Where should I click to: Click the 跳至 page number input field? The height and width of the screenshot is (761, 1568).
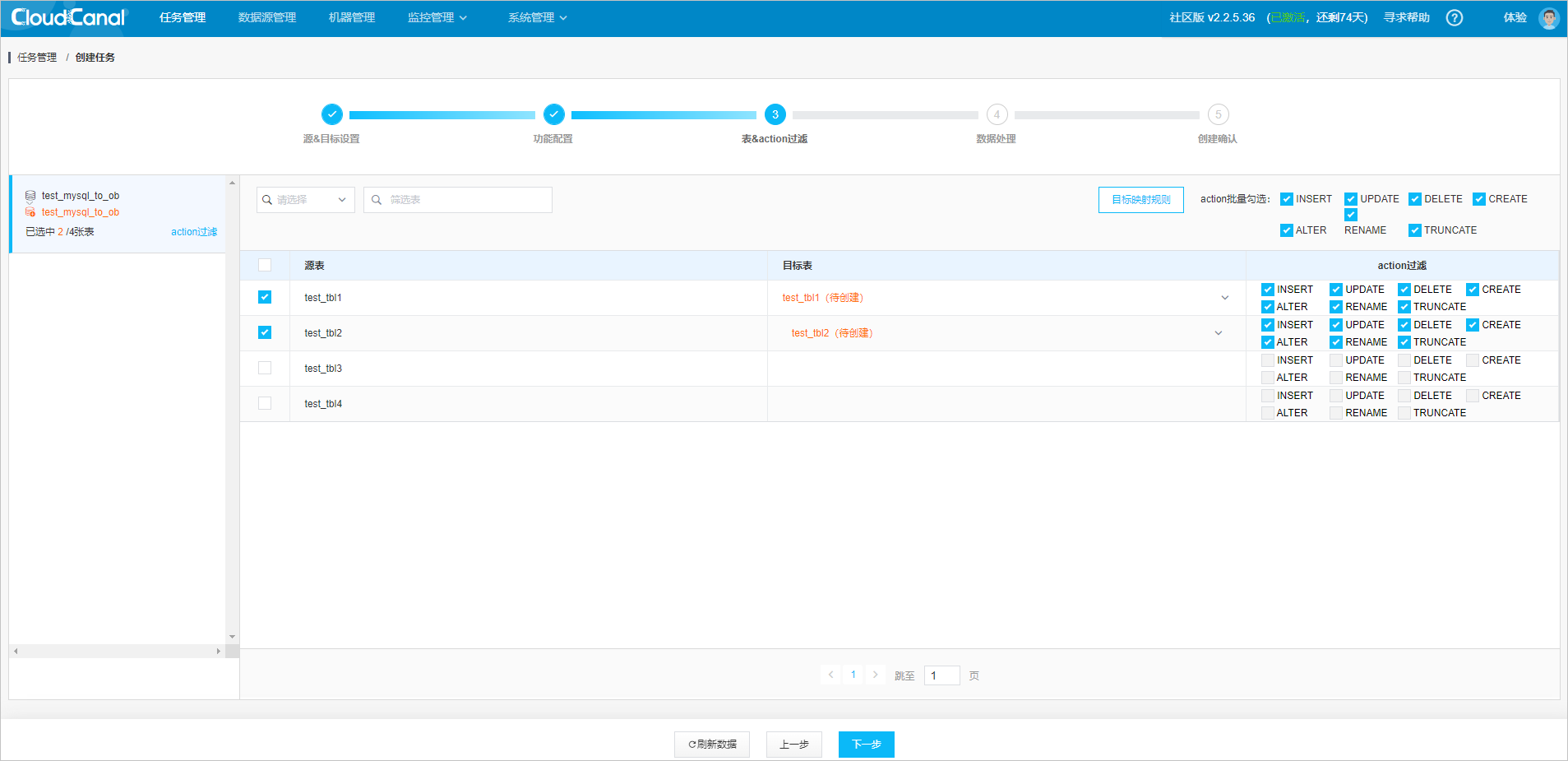(941, 675)
